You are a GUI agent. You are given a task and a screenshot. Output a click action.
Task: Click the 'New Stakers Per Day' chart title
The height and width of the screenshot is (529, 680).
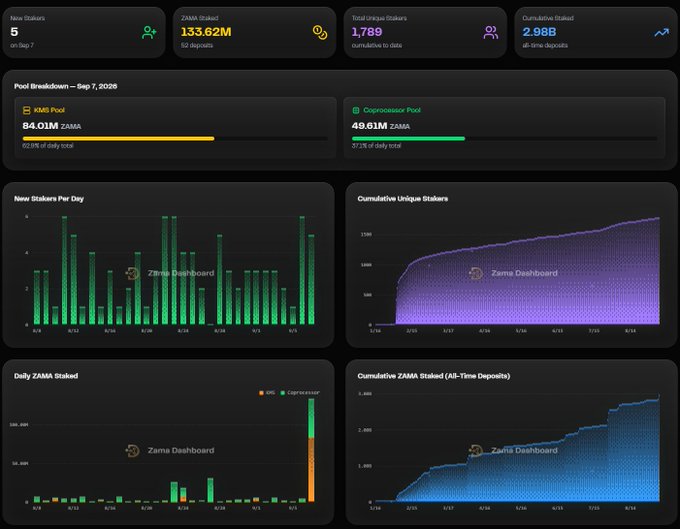(49, 199)
